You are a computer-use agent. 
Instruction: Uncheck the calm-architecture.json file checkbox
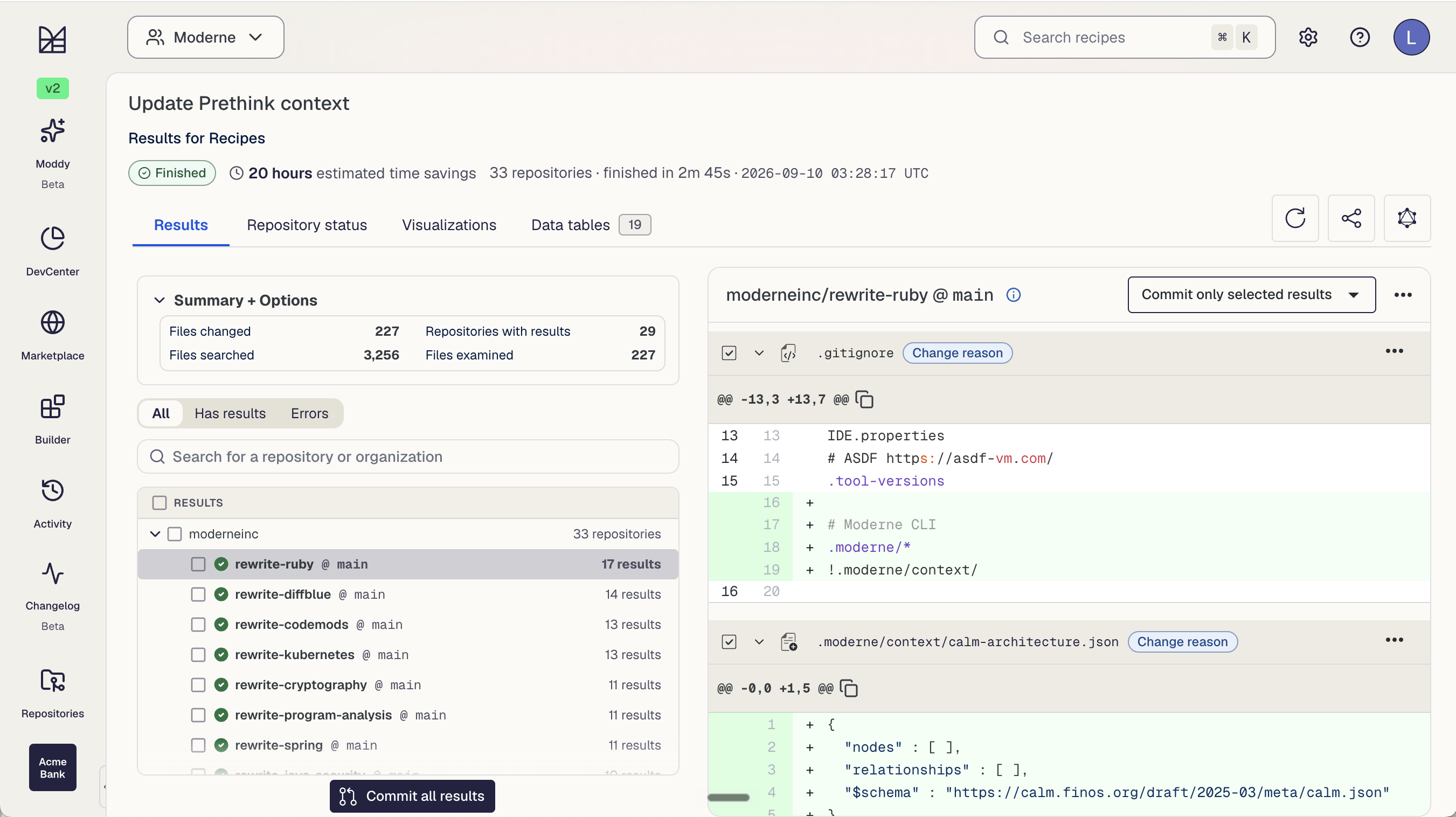pyautogui.click(x=729, y=642)
